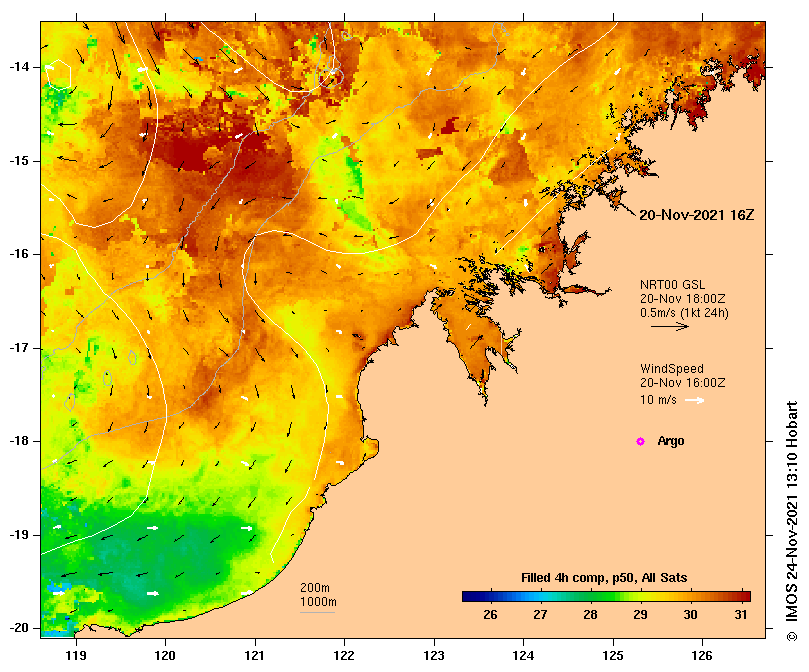Click the WindSpeed label

pyautogui.click(x=672, y=369)
